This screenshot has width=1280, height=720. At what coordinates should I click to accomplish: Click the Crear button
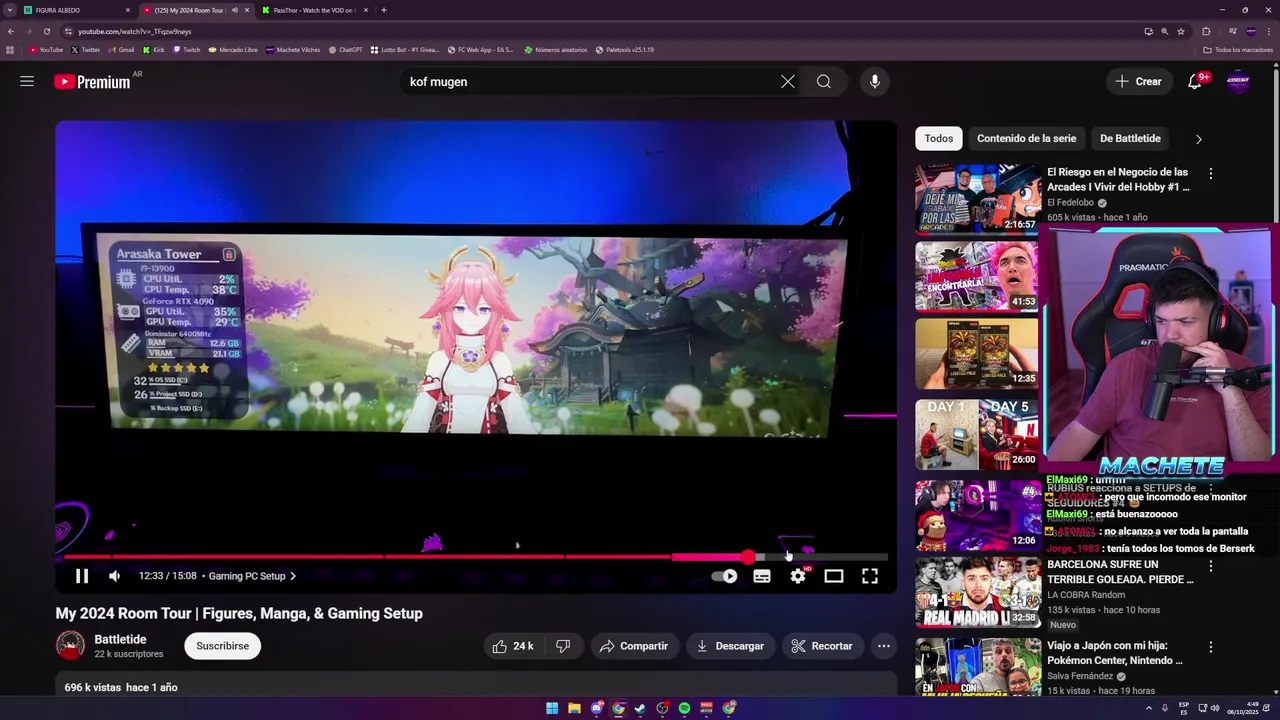pos(1139,82)
